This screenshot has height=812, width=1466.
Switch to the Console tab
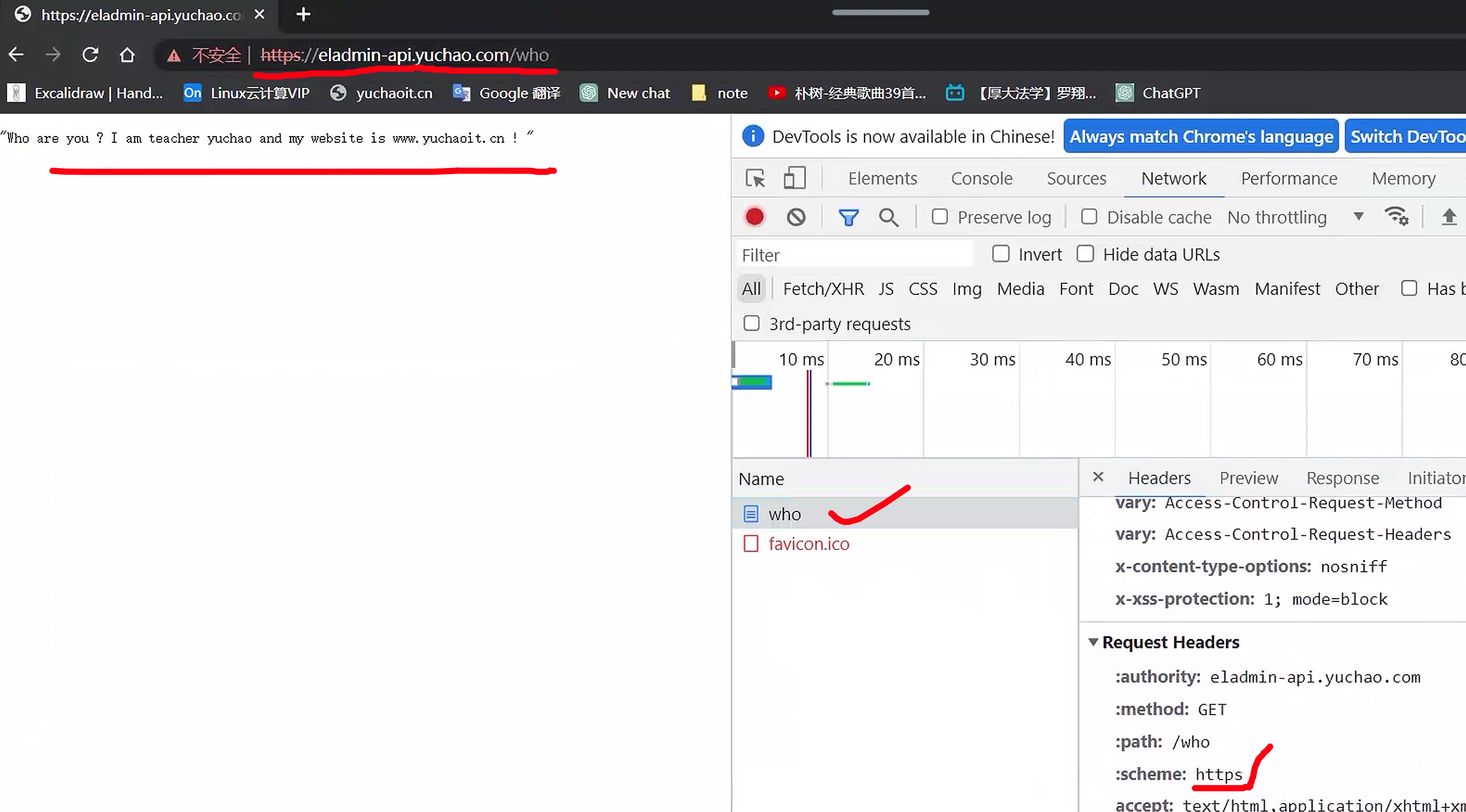click(x=982, y=179)
